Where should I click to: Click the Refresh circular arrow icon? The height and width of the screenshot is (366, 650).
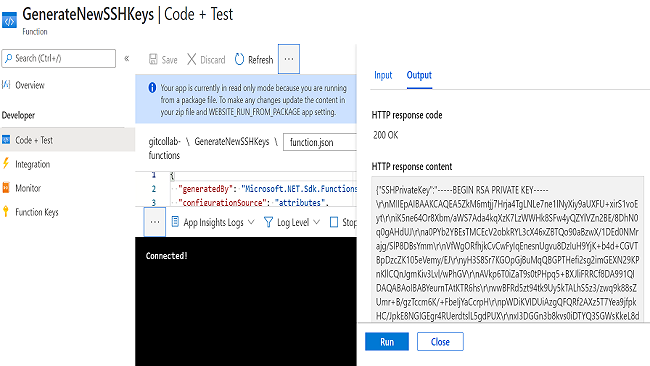(239, 59)
